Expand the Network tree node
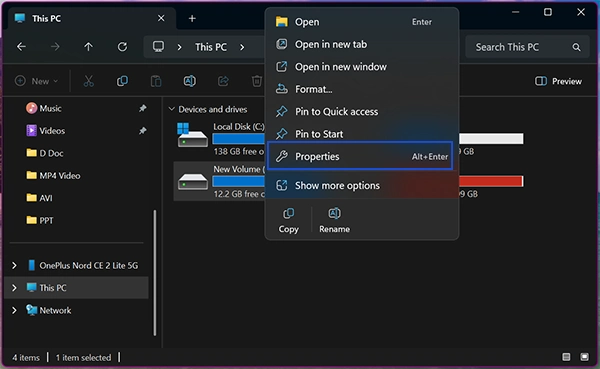 [x=14, y=310]
